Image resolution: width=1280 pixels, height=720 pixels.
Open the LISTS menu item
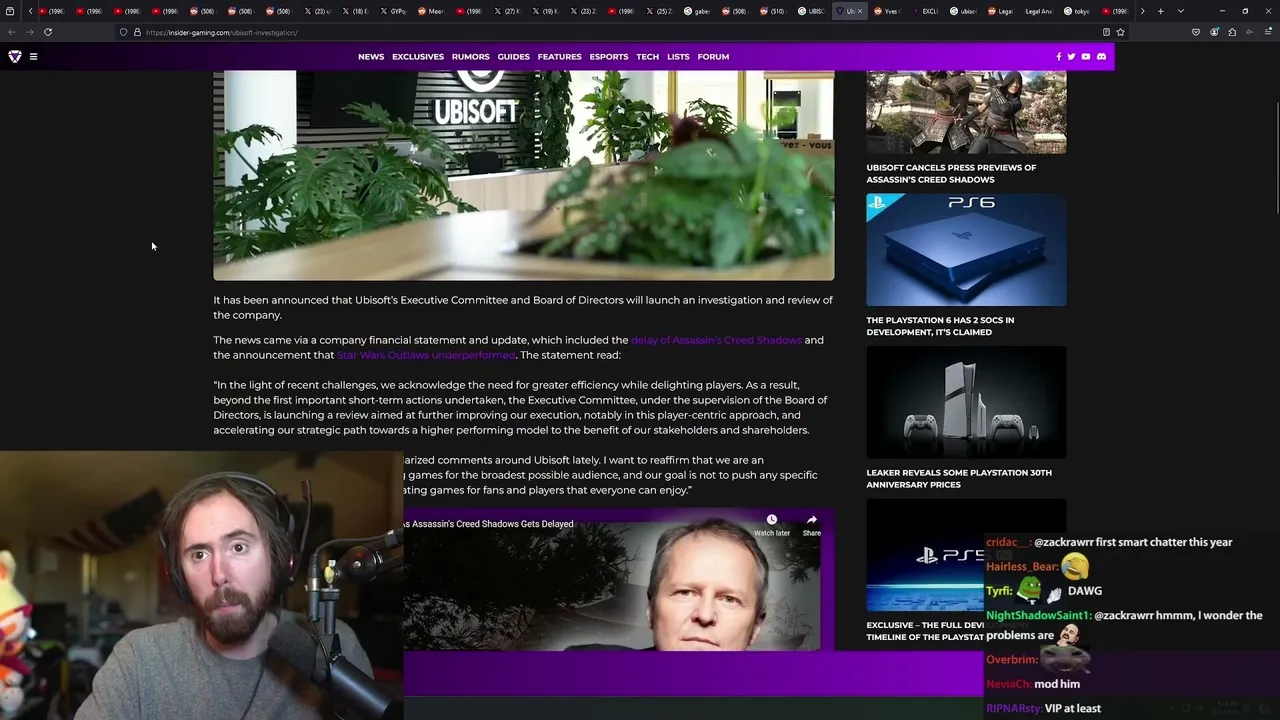[x=678, y=57]
